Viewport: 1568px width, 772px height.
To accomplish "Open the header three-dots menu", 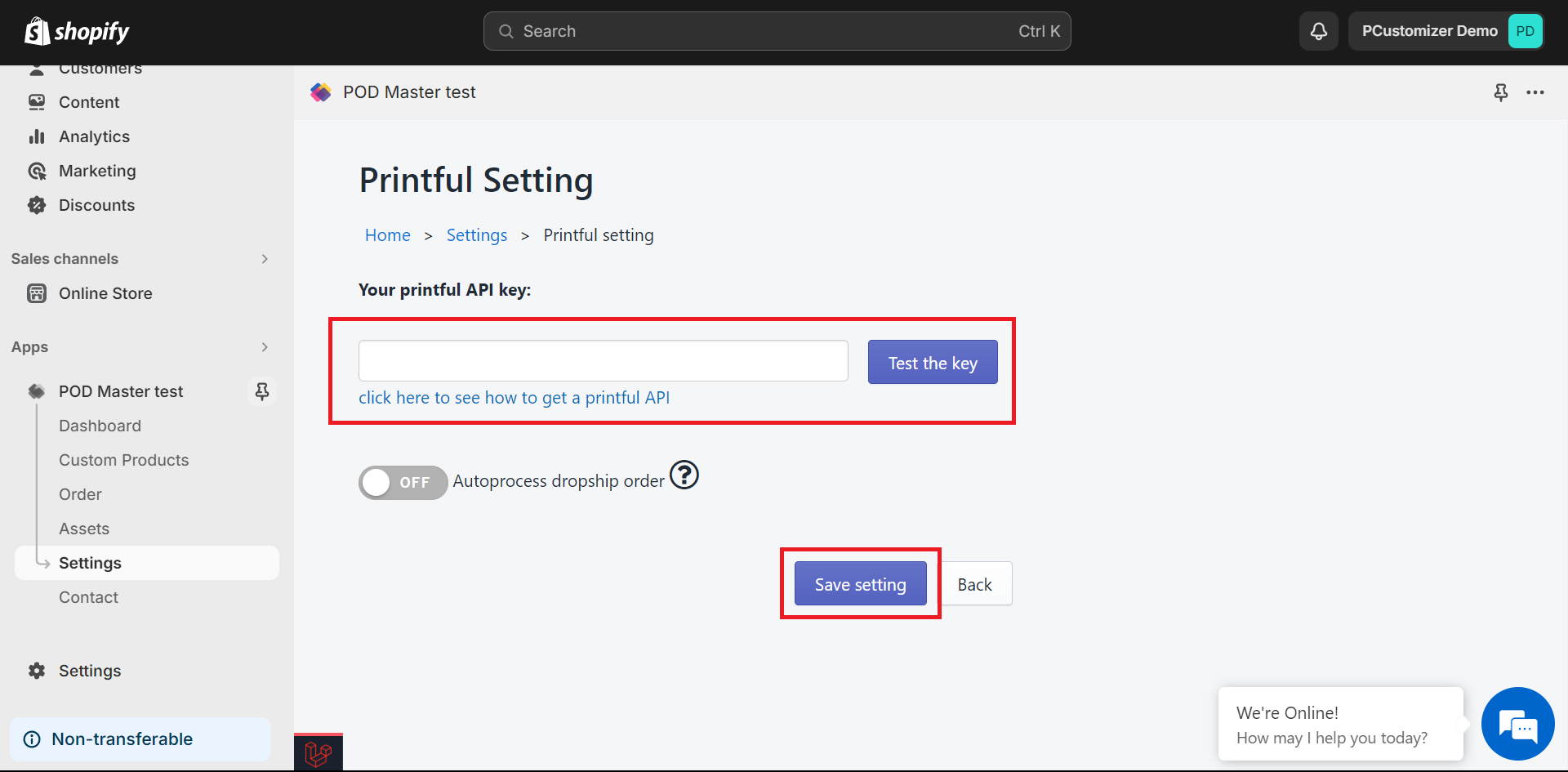I will (1535, 92).
